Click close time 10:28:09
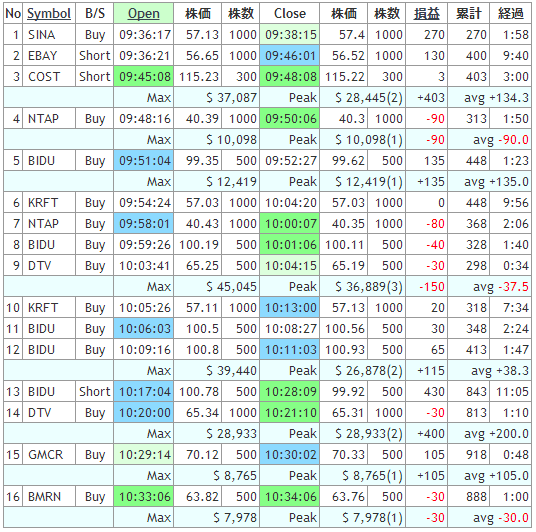Viewport: 536px width, 532px height. (x=290, y=391)
